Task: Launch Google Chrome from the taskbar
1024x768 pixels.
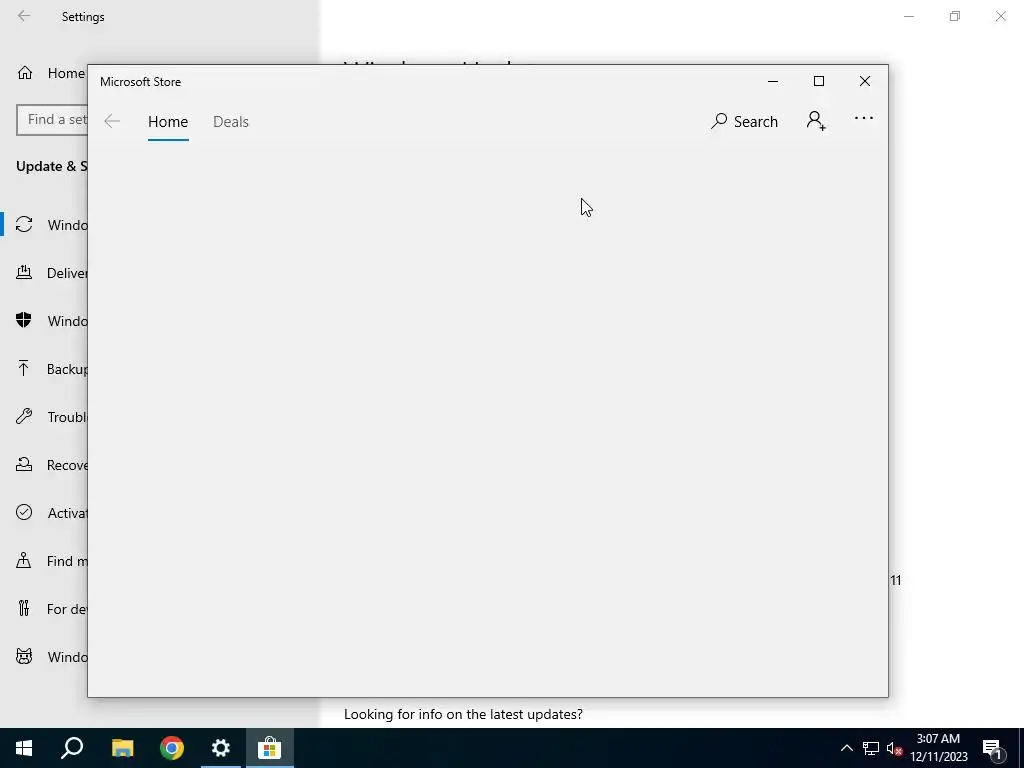Action: 172,748
